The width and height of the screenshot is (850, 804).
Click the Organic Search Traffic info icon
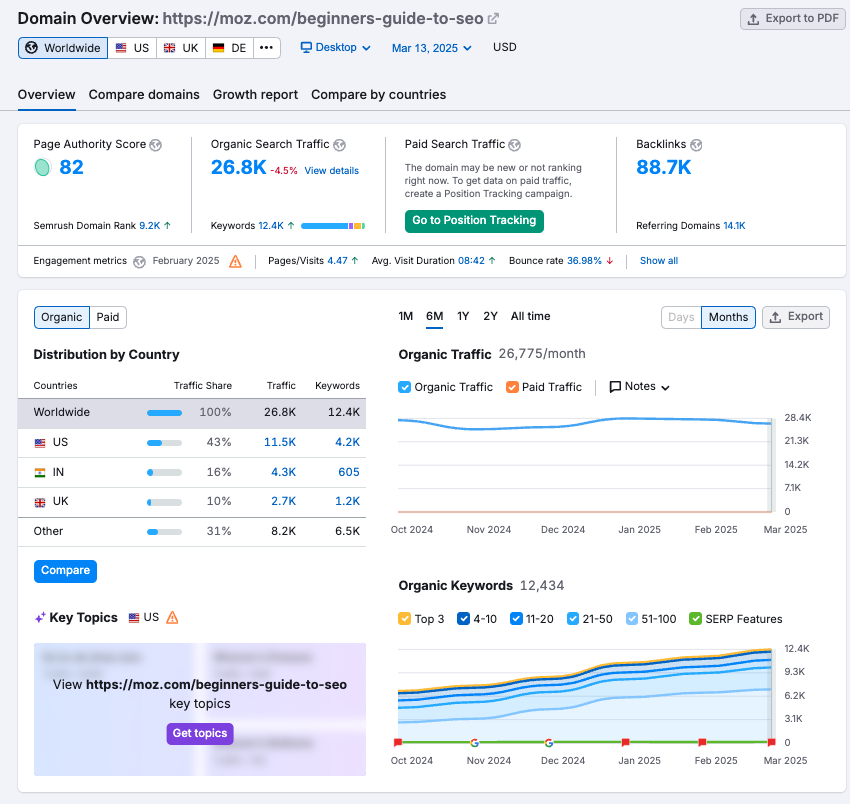click(339, 145)
